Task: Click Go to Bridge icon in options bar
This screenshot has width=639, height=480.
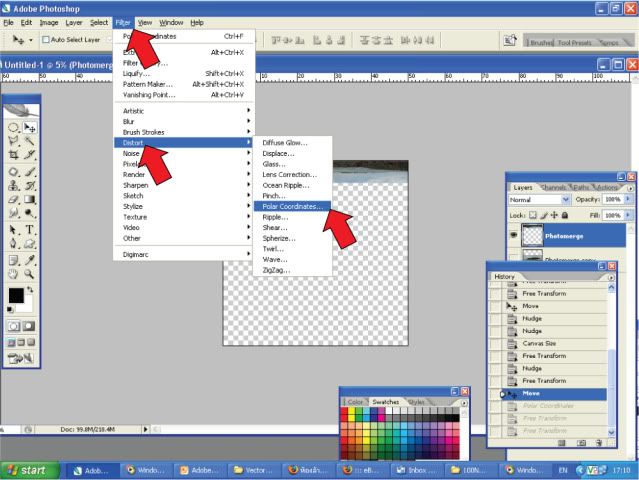Action: click(510, 40)
